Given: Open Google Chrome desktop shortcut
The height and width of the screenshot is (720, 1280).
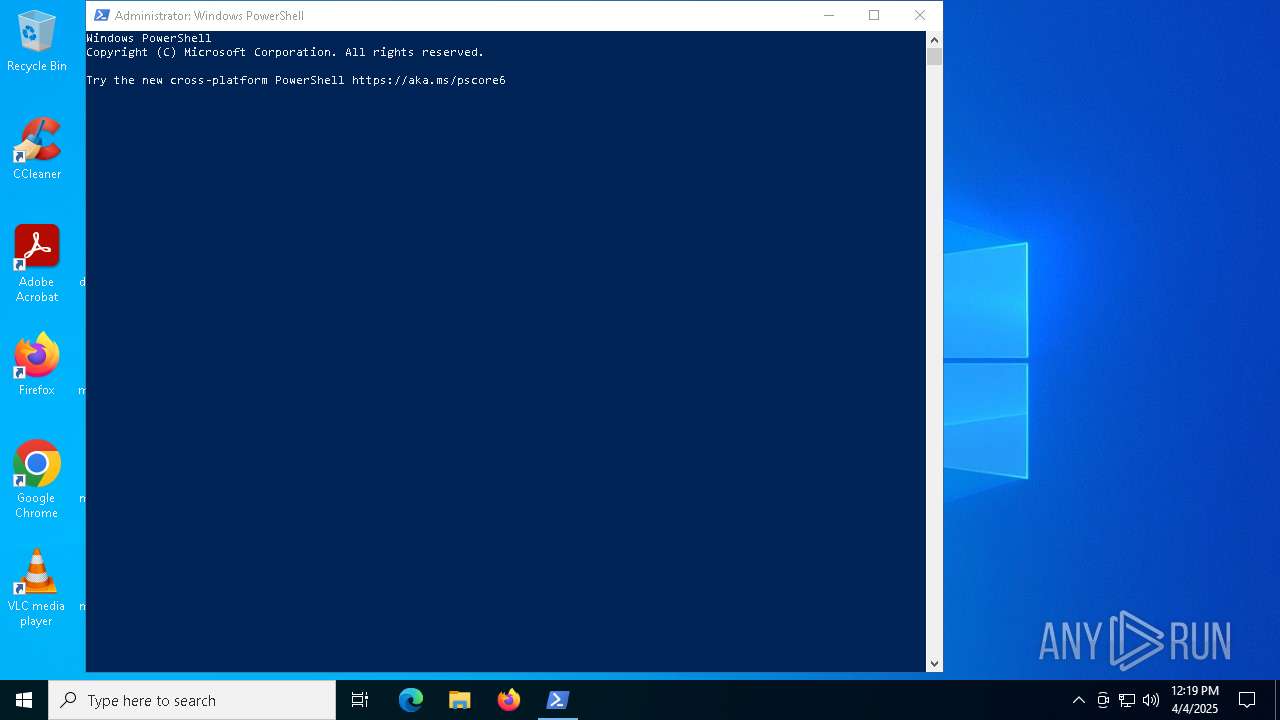Looking at the screenshot, I should tap(37, 480).
